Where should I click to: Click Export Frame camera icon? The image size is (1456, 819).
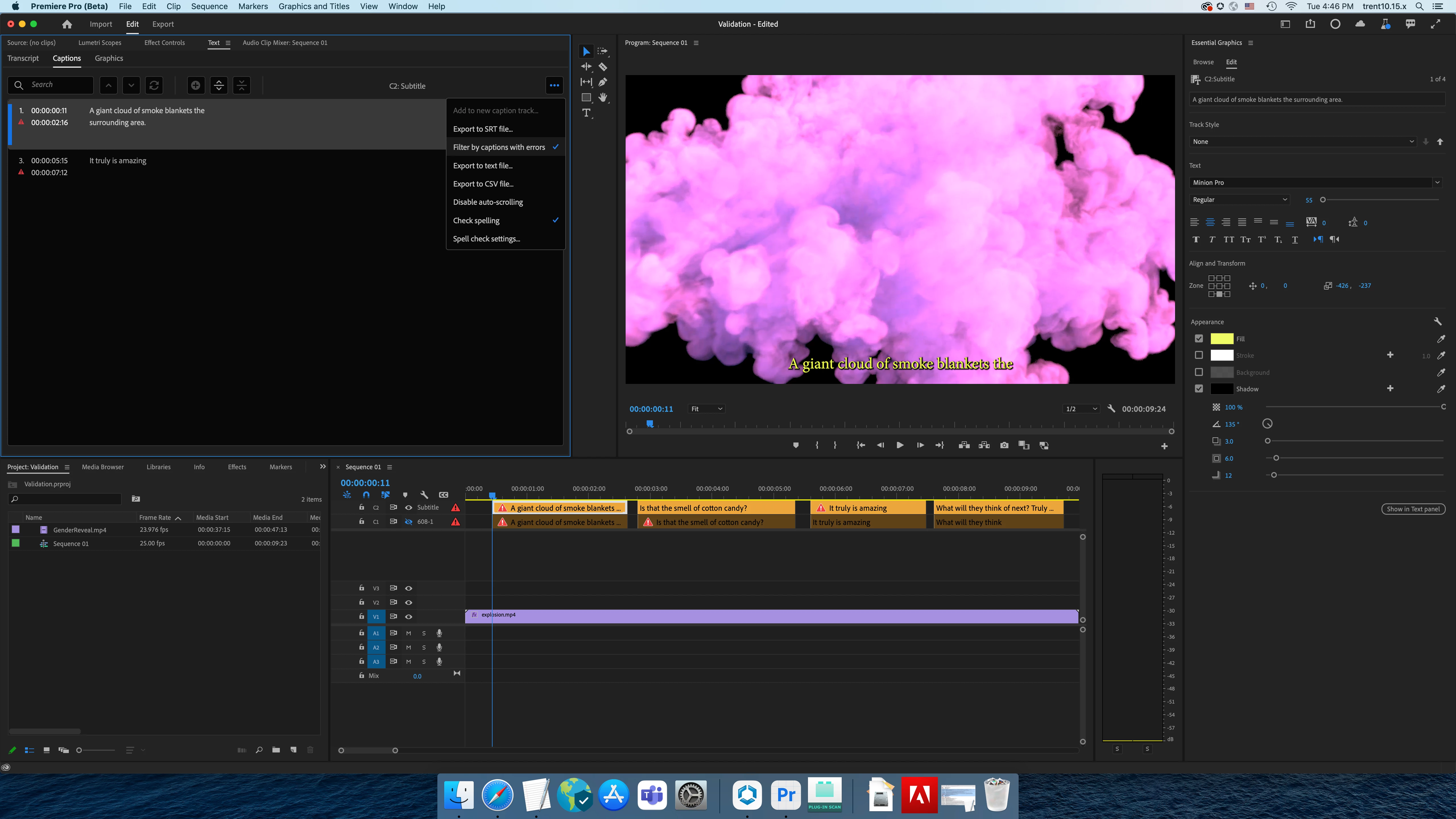tap(1004, 445)
